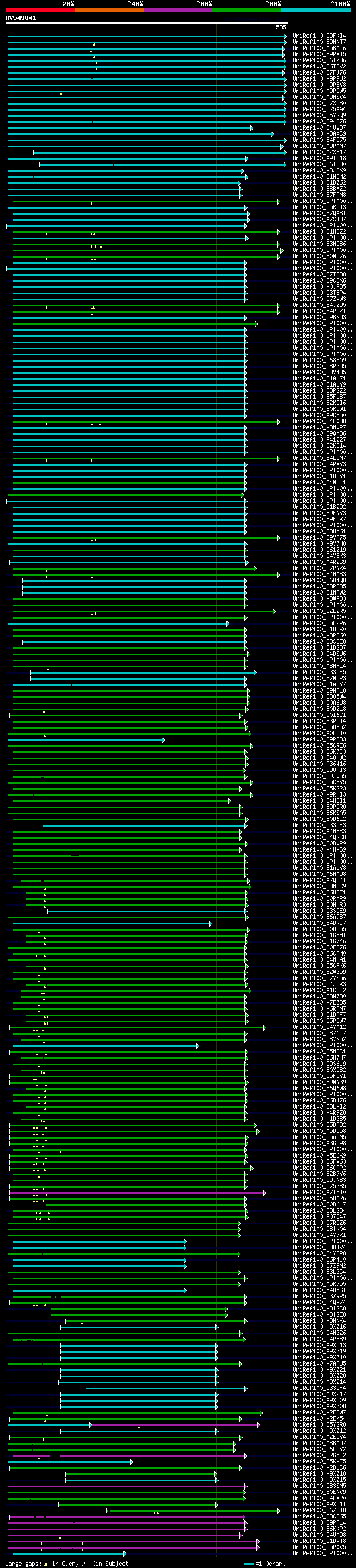This screenshot has height=1568, width=356.
Task: Select the UniRef100_C5YGQ9 label
Action: tap(319, 116)
